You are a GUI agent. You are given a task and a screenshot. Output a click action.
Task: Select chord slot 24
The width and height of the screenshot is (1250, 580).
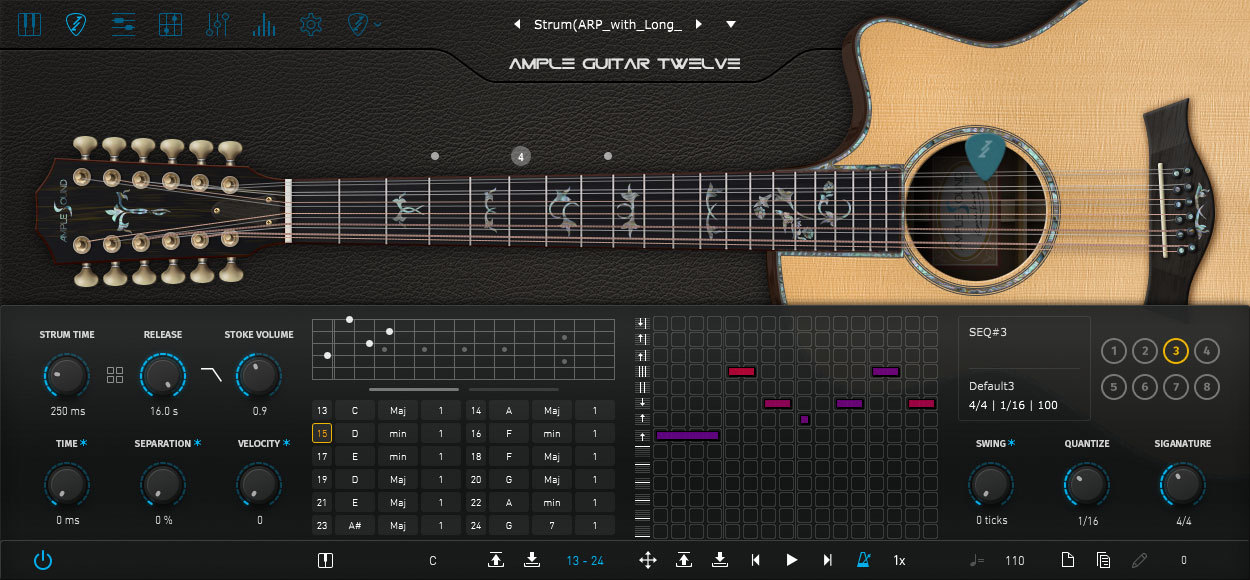pos(476,525)
